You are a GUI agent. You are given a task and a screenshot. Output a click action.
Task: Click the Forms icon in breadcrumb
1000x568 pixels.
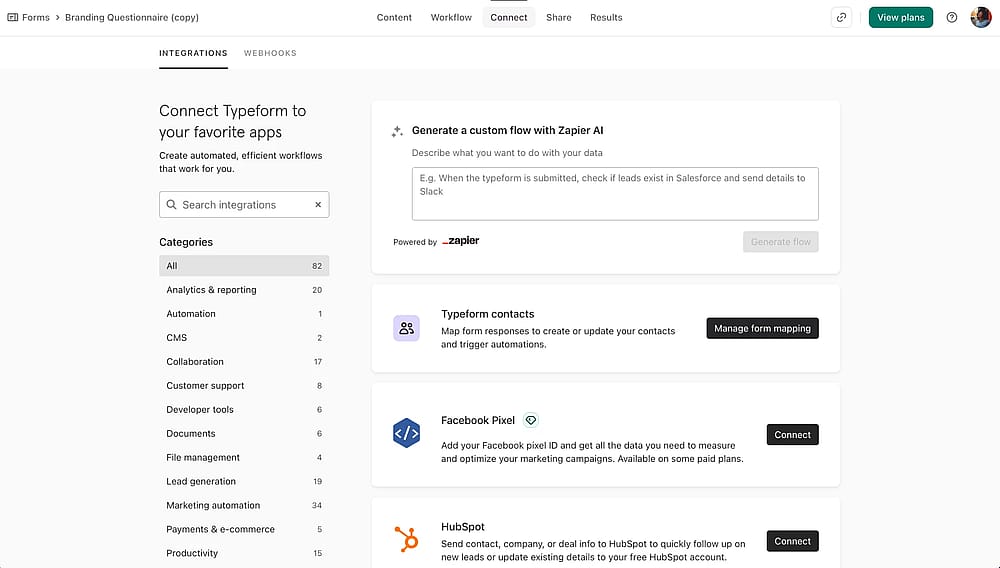(x=12, y=17)
